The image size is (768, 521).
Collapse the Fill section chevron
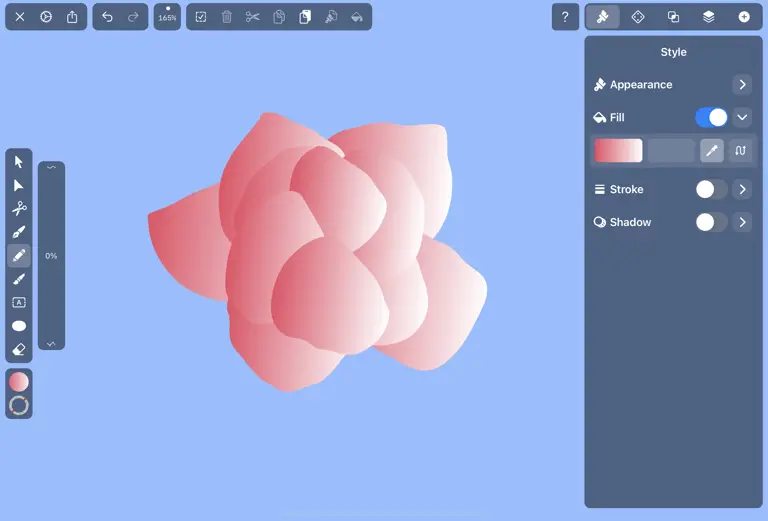coord(743,118)
